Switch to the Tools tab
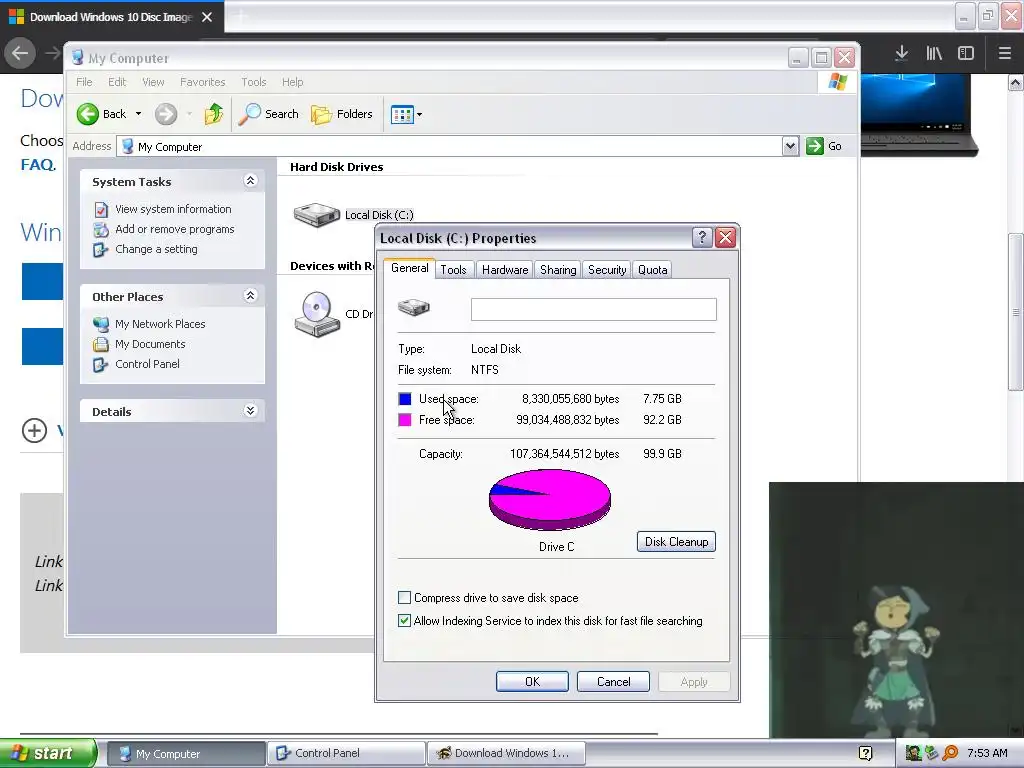Screen dimensions: 1024x768 453,270
